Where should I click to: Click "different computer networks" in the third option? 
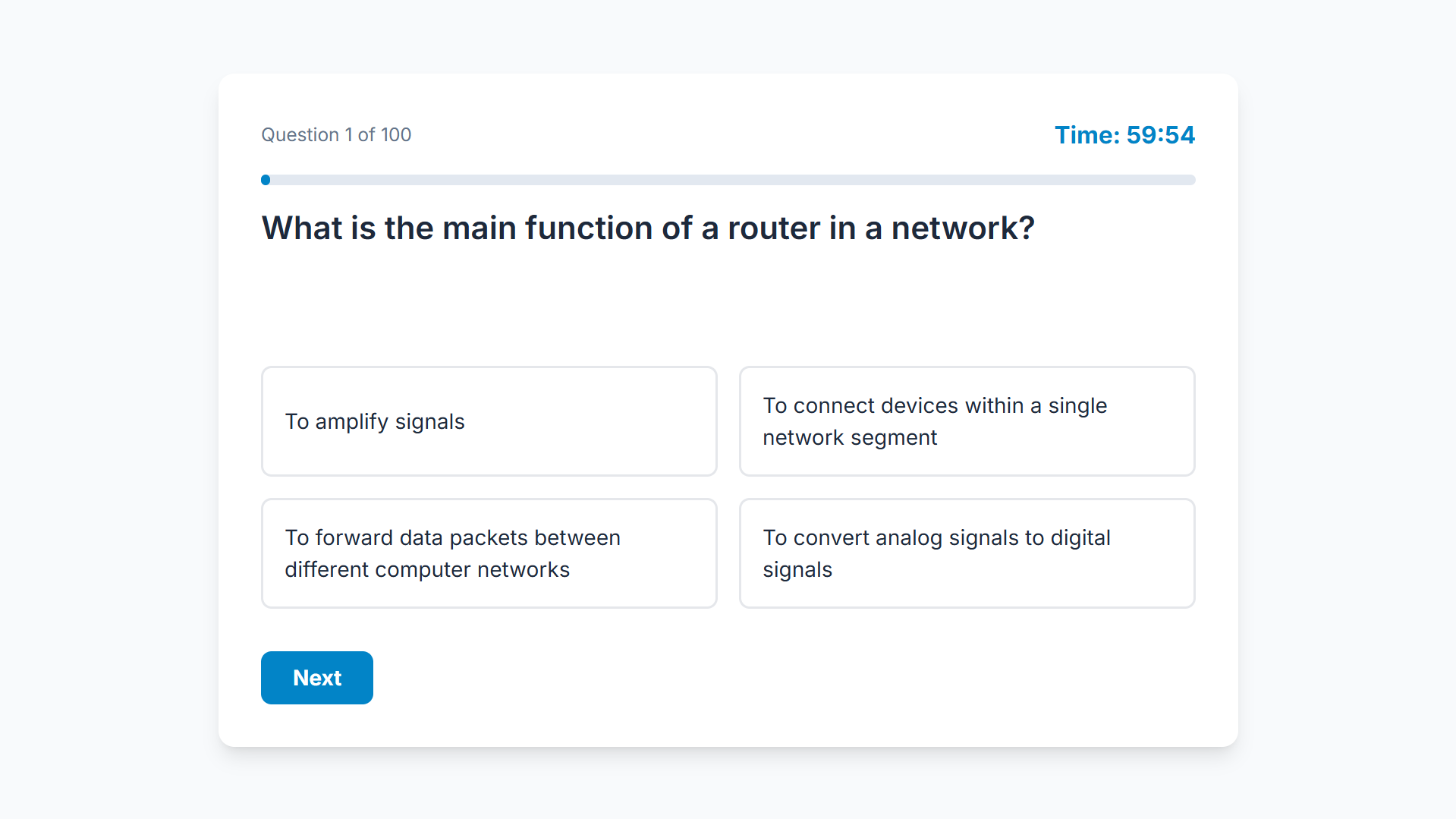(427, 570)
